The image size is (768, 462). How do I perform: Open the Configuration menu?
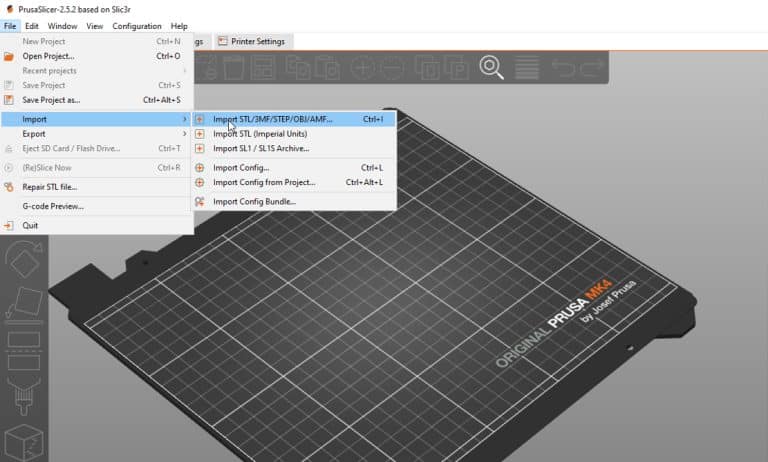pos(137,26)
